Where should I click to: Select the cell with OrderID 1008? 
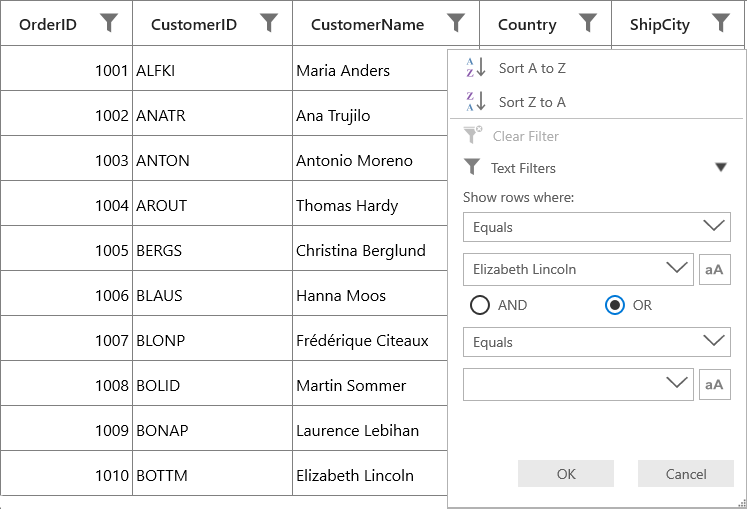66,383
